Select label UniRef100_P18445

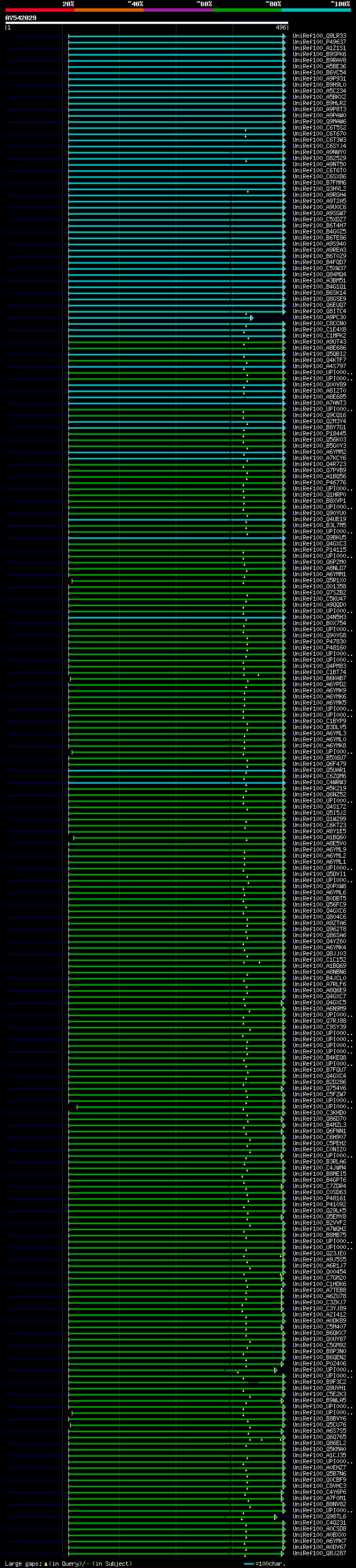[x=319, y=433]
